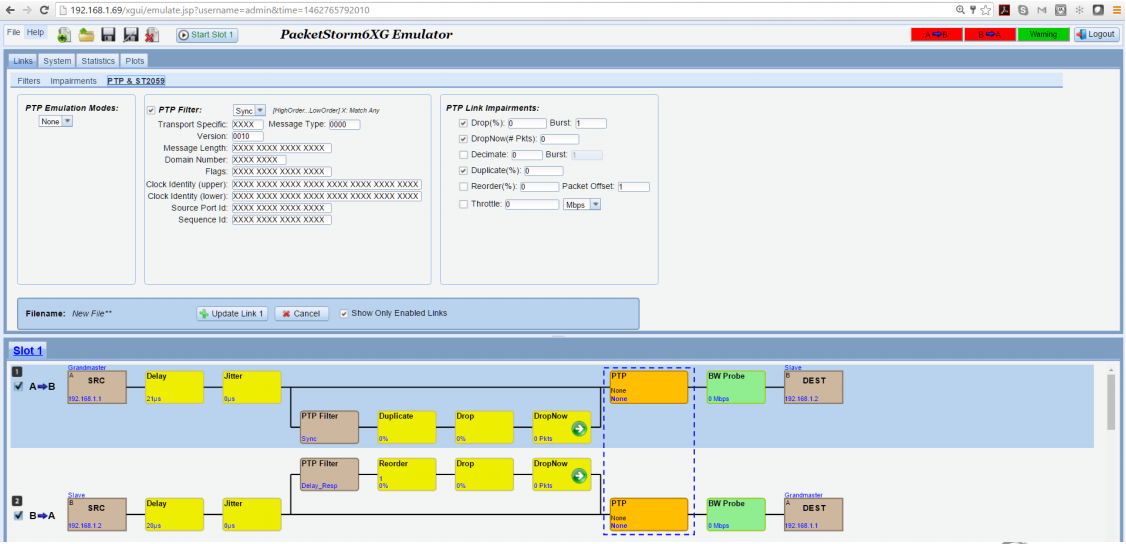The height and width of the screenshot is (544, 1126).
Task: Select the Duplicate block on link 1
Action: [407, 427]
